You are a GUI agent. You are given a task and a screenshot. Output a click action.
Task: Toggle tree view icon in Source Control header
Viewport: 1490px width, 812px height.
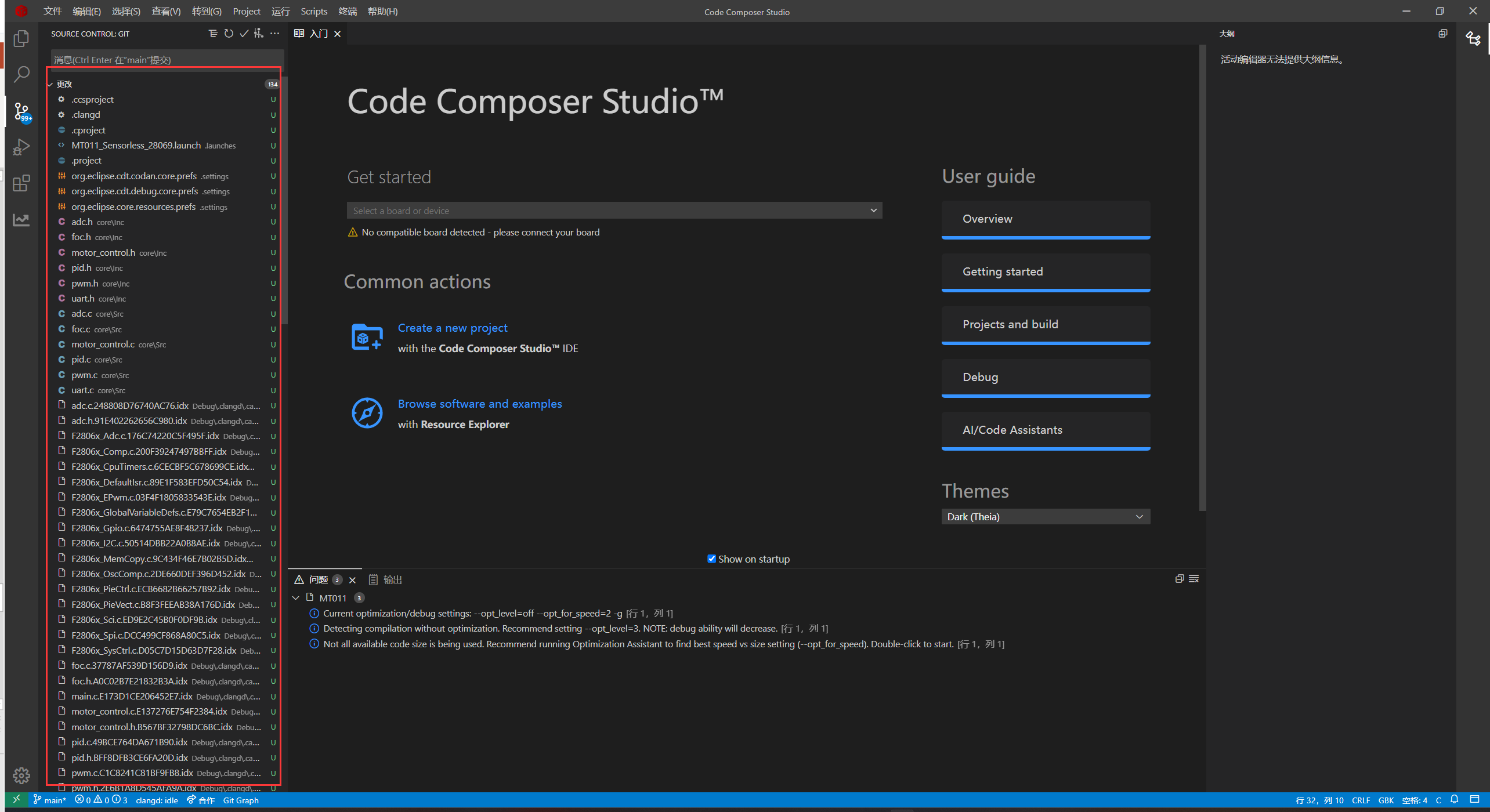point(213,34)
